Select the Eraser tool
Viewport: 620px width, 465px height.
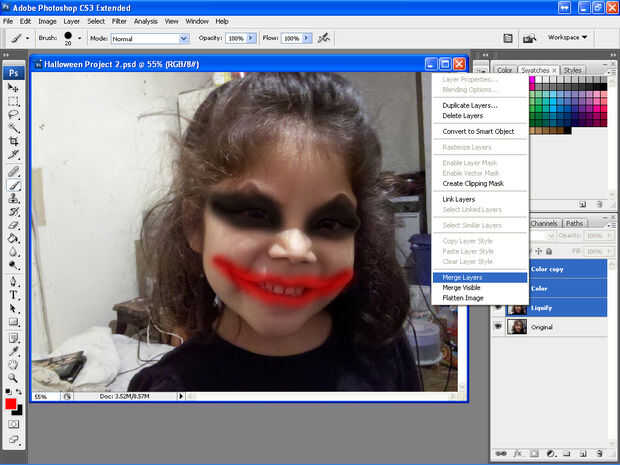pyautogui.click(x=13, y=225)
